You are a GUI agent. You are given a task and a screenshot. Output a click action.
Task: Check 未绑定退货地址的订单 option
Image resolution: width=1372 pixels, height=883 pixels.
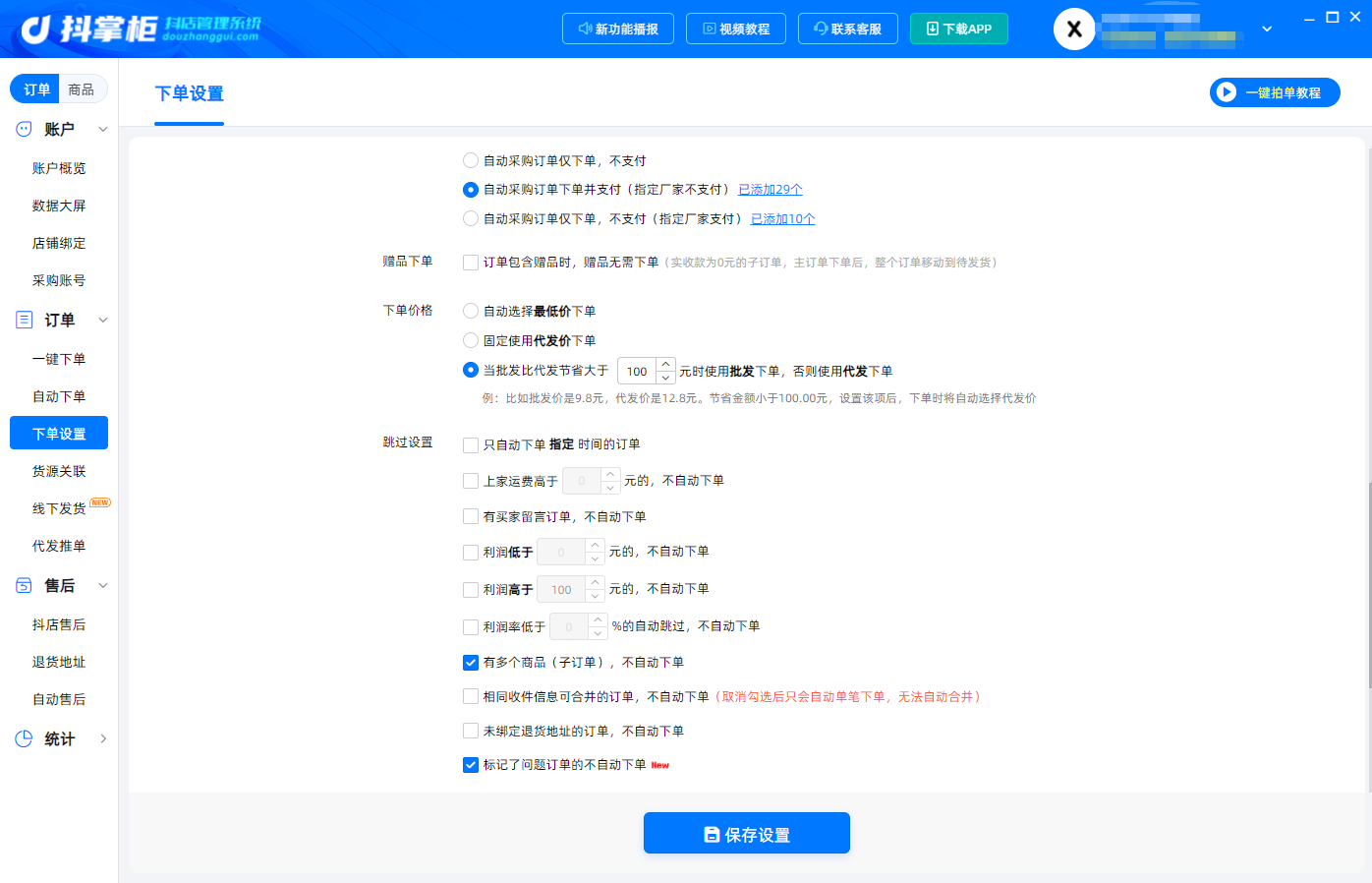pos(471,731)
